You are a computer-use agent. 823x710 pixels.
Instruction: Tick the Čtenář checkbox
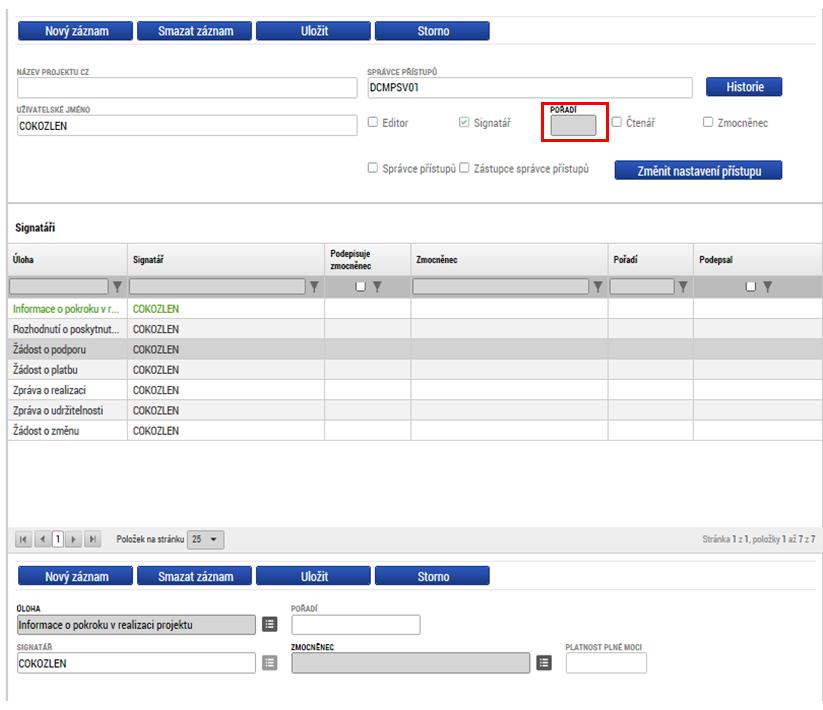point(617,122)
